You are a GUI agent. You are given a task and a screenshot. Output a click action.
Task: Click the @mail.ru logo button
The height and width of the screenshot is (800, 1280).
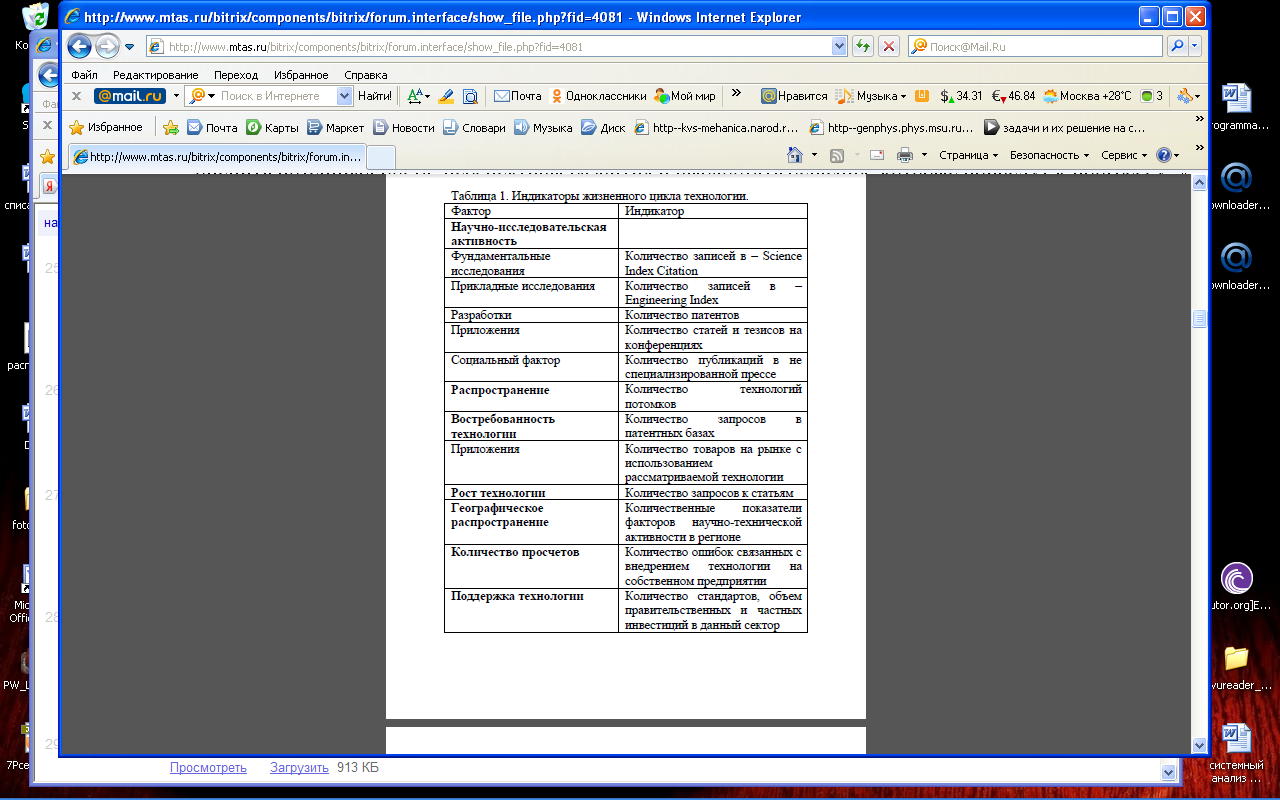click(129, 96)
